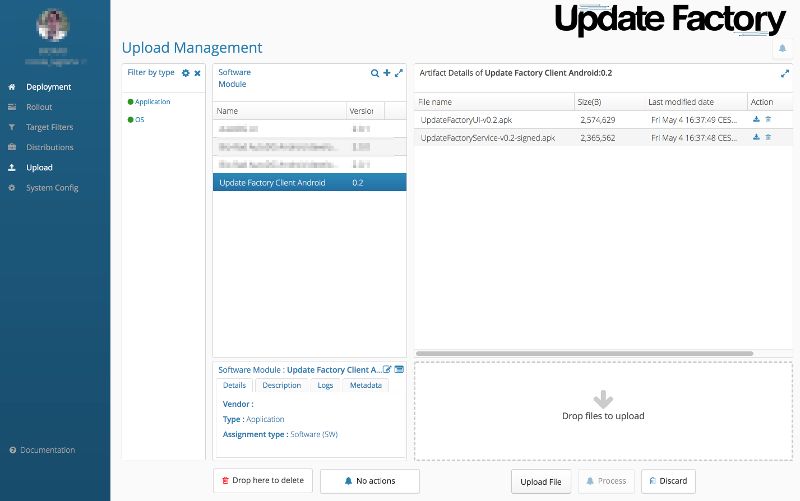Open Target Filters view

(49, 127)
